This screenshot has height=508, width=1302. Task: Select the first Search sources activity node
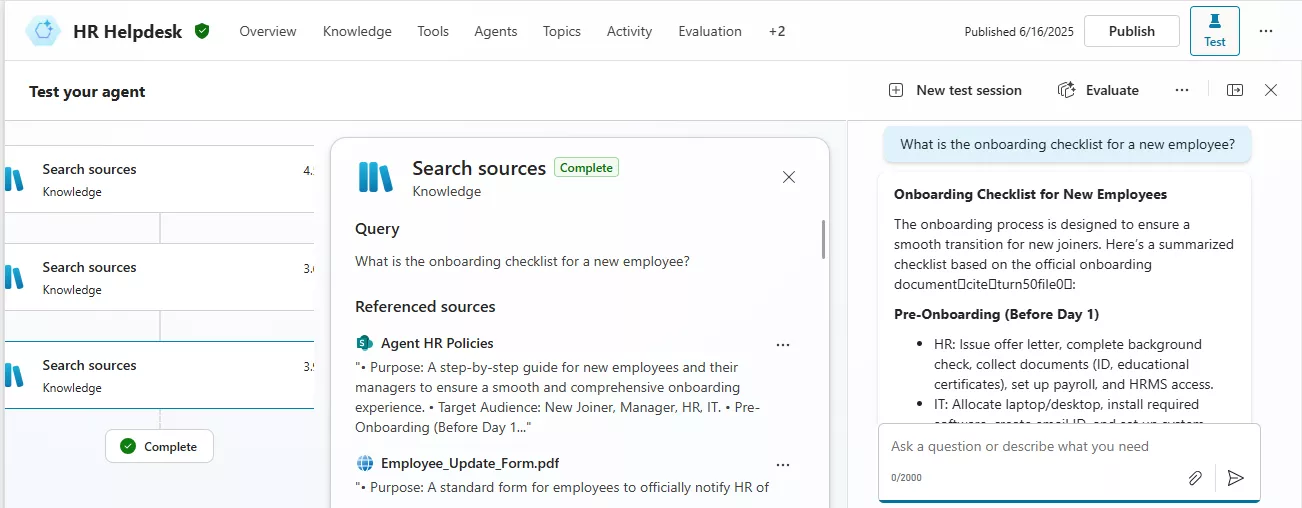click(160, 179)
